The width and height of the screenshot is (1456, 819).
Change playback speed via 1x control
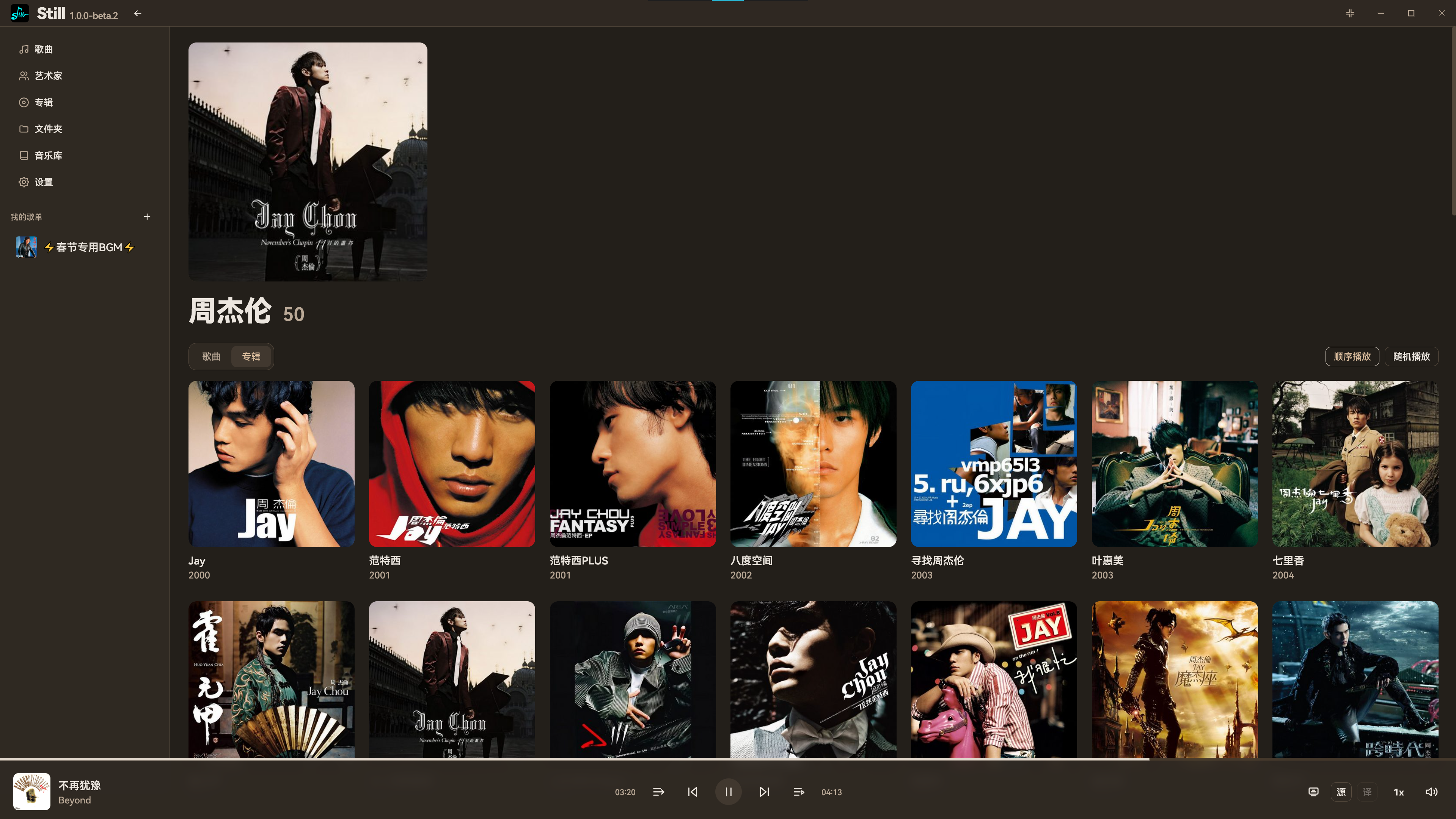[x=1399, y=792]
